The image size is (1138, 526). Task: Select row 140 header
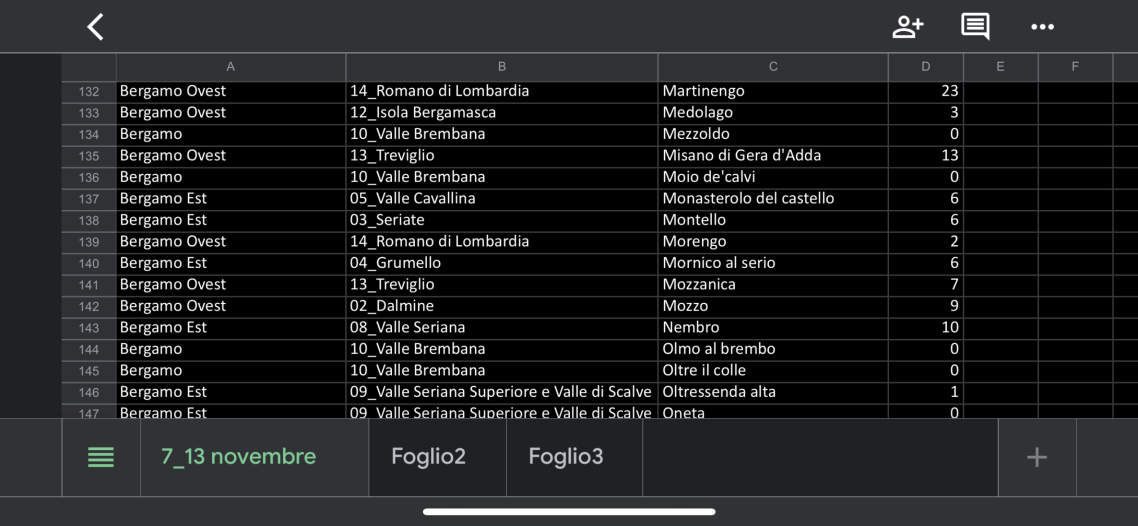pyautogui.click(x=89, y=263)
